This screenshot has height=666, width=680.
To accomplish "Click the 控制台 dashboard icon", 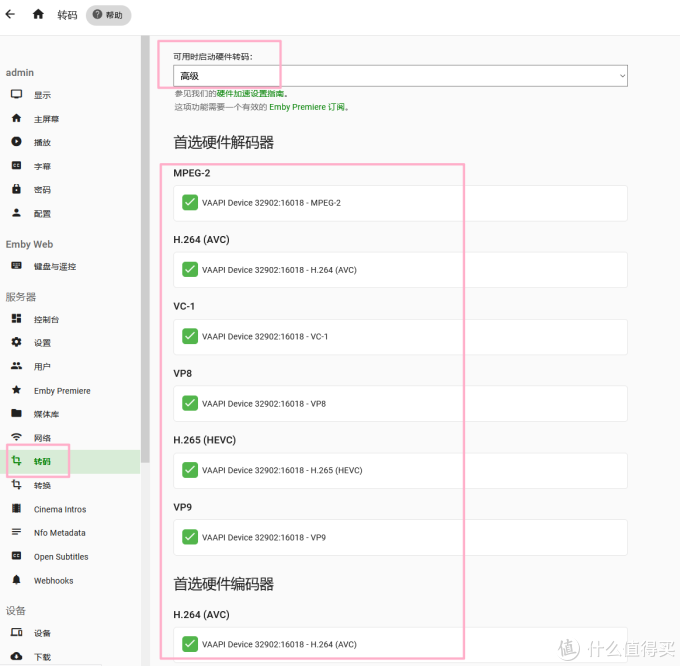I will pos(16,319).
